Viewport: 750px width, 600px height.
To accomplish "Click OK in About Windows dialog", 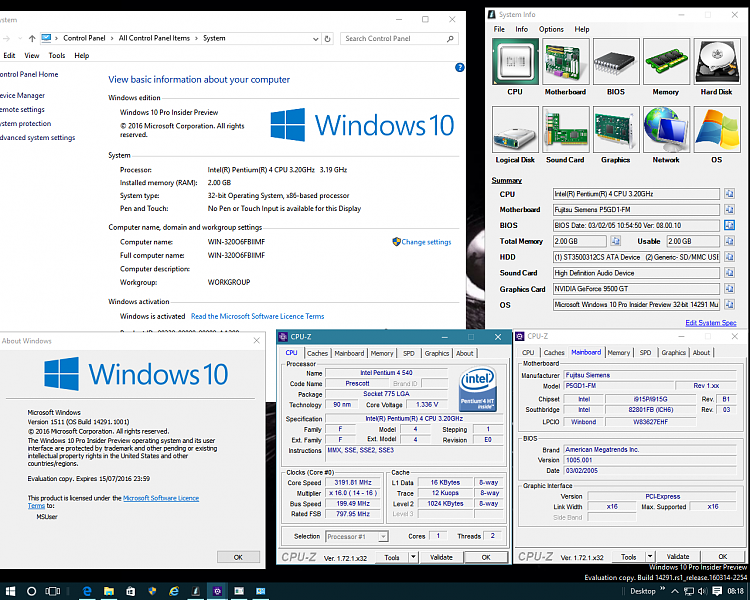I will click(x=238, y=557).
